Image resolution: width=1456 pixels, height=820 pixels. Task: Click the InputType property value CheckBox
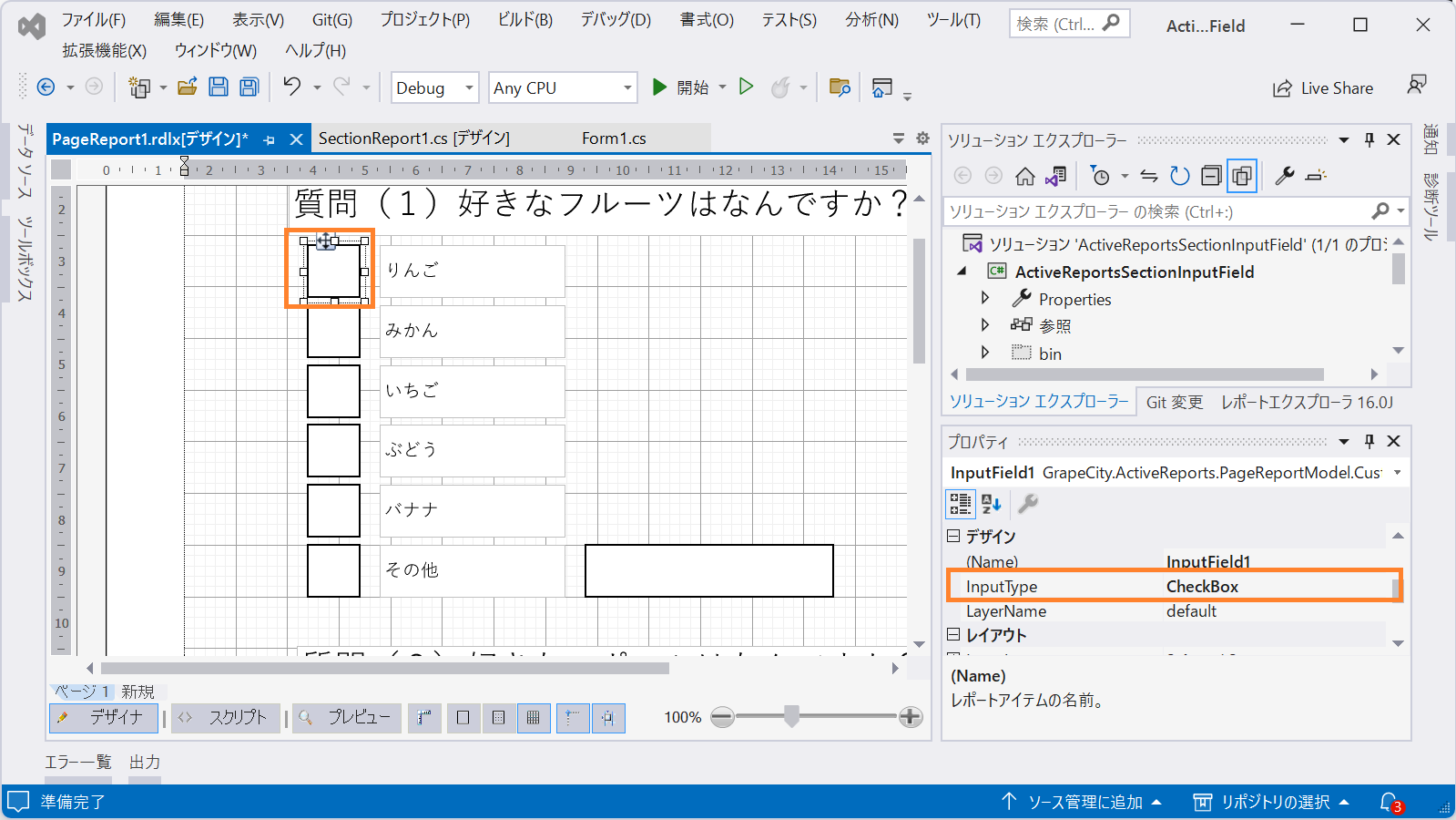(x=1202, y=587)
